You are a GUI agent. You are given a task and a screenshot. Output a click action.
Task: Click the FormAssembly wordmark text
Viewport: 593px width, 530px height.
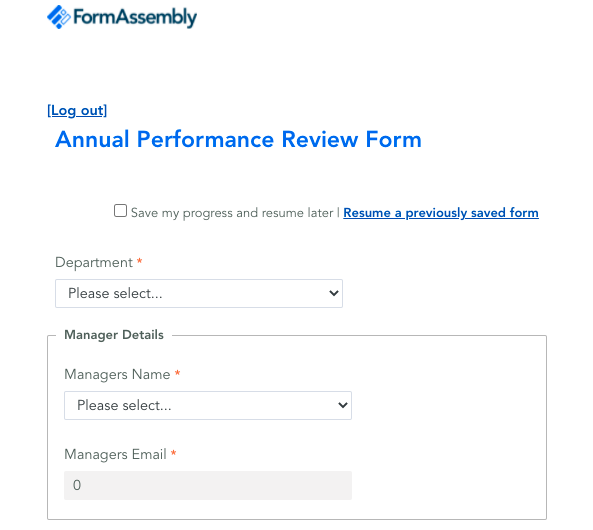pyautogui.click(x=135, y=18)
